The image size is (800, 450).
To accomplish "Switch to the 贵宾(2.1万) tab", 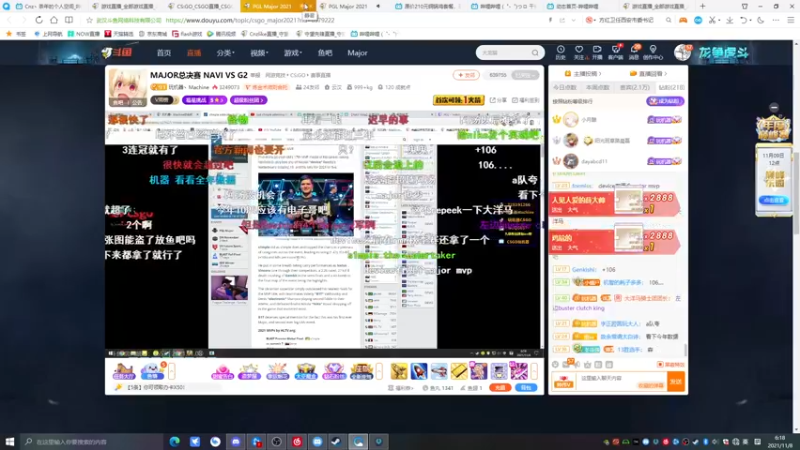I will 634,87.
